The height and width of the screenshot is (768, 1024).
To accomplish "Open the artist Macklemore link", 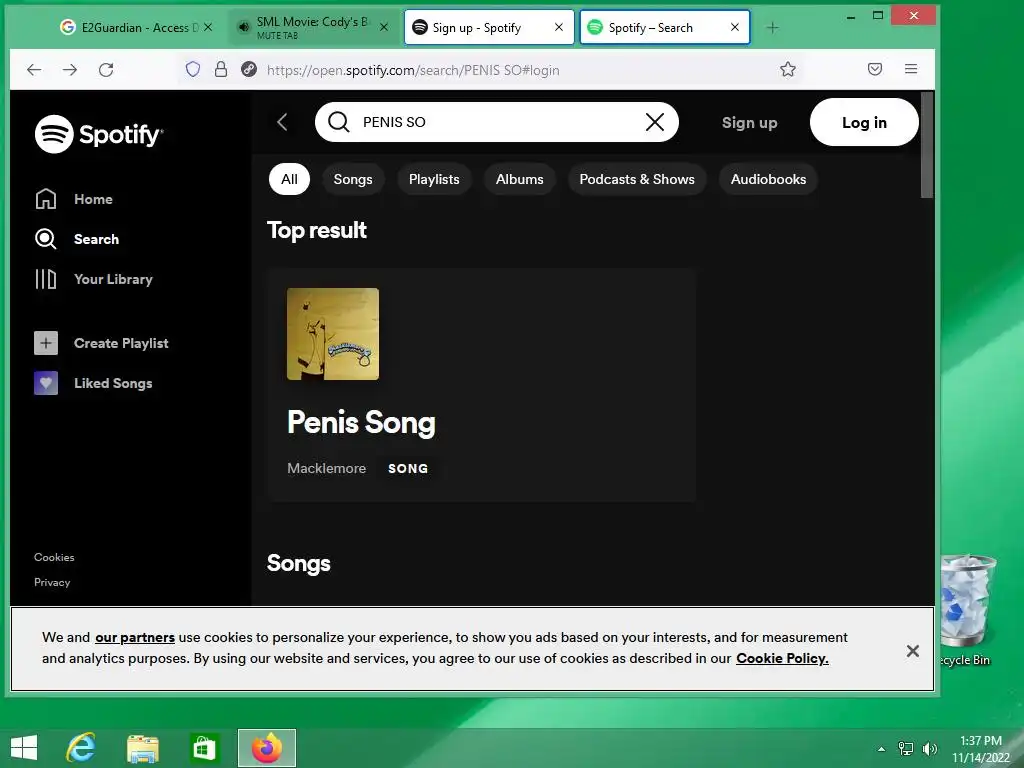I will 327,468.
